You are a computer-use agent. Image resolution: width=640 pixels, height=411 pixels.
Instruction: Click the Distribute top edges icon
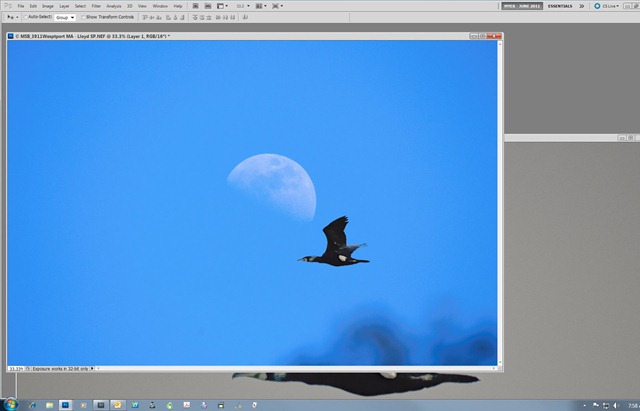pyautogui.click(x=195, y=17)
